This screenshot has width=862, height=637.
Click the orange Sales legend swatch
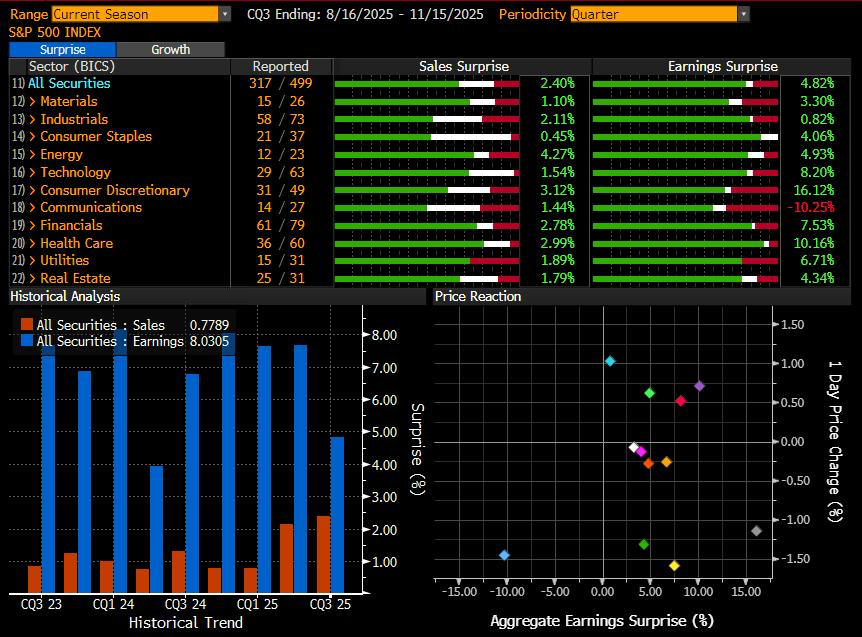click(x=27, y=325)
